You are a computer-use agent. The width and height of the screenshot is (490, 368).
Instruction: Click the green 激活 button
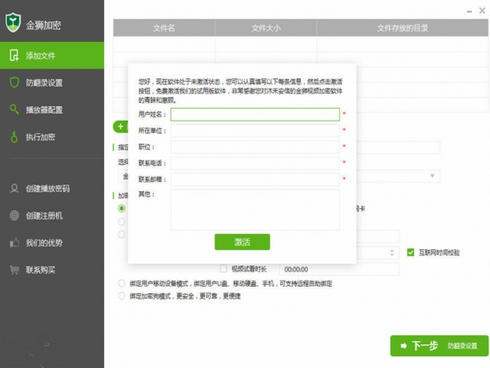tap(242, 242)
